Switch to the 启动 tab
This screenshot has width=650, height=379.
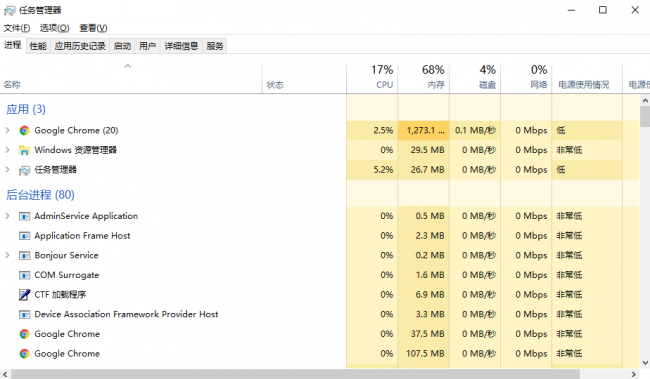click(122, 46)
